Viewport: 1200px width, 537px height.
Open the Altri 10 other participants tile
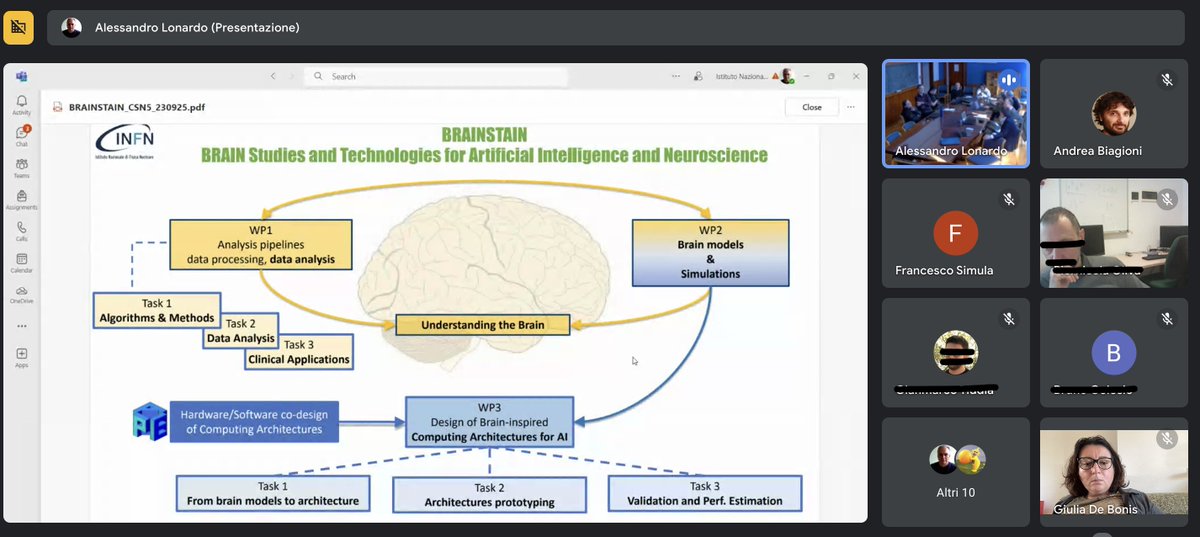[955, 471]
